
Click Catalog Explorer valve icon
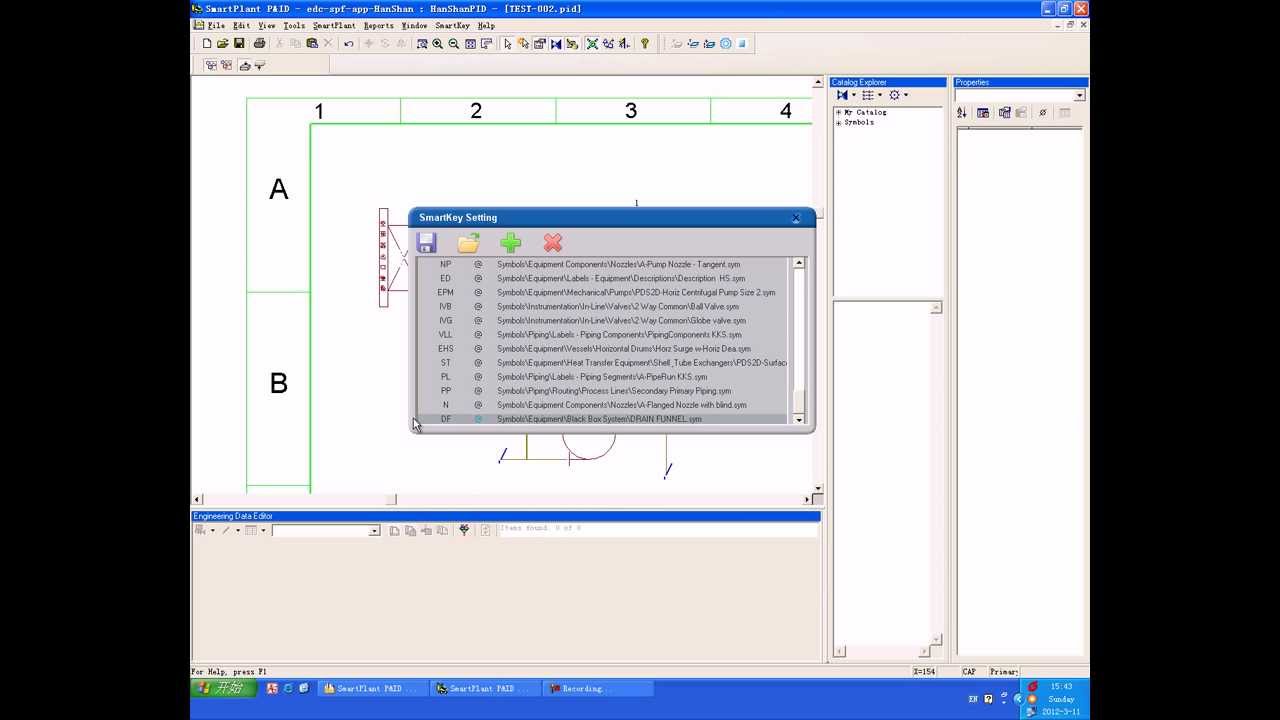point(842,95)
